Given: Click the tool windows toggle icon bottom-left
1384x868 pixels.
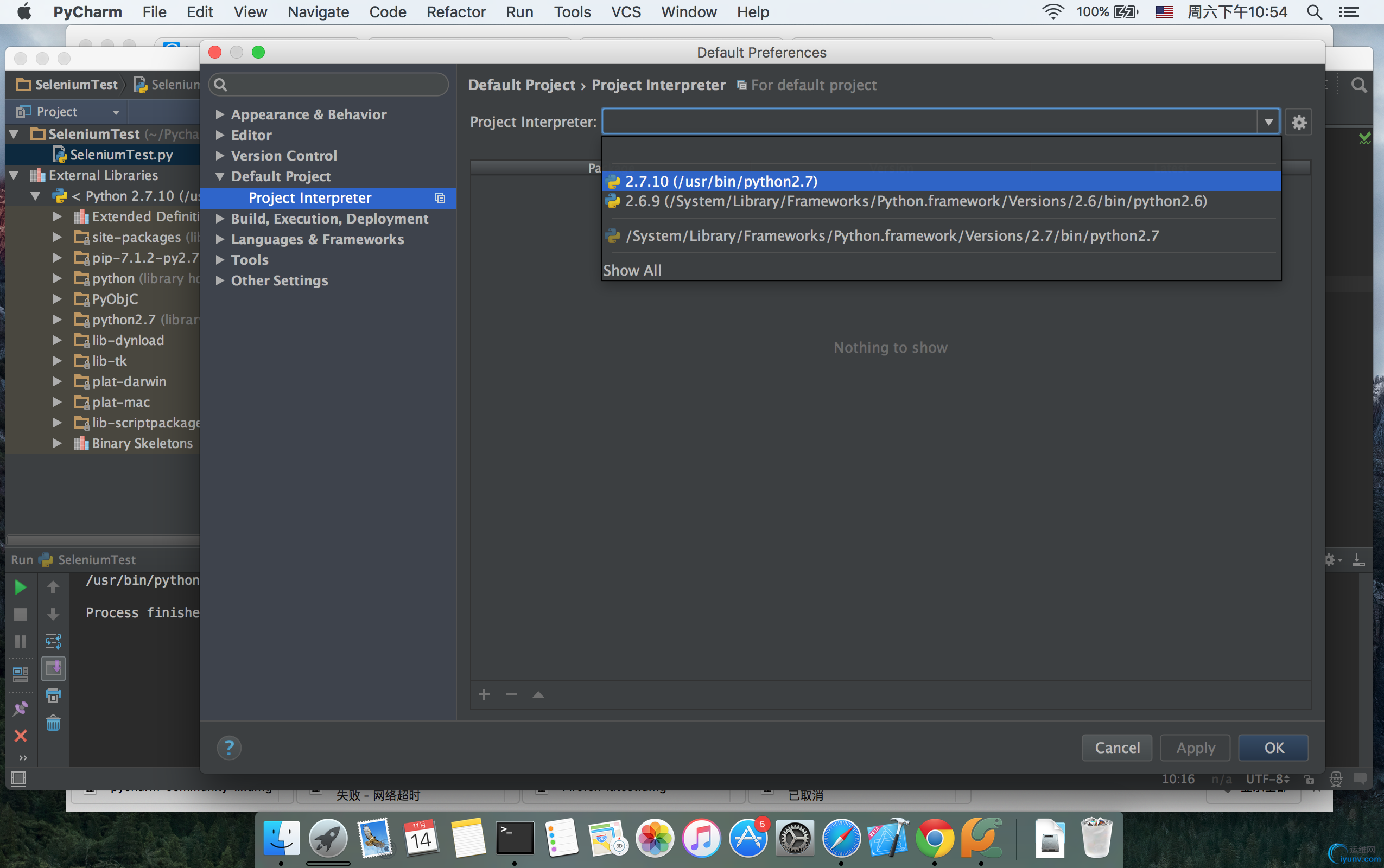Looking at the screenshot, I should (x=18, y=778).
